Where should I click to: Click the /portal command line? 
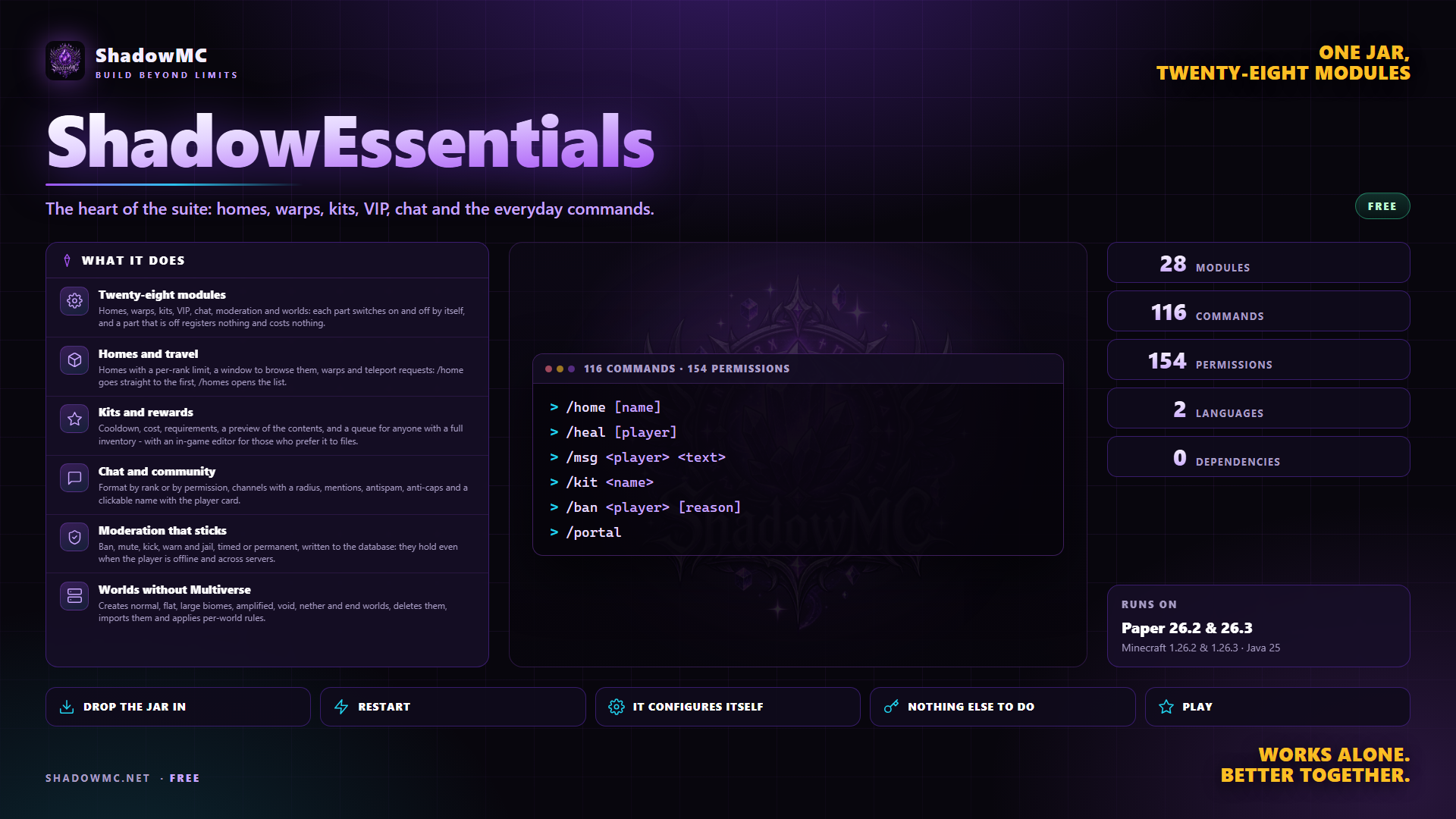point(585,532)
